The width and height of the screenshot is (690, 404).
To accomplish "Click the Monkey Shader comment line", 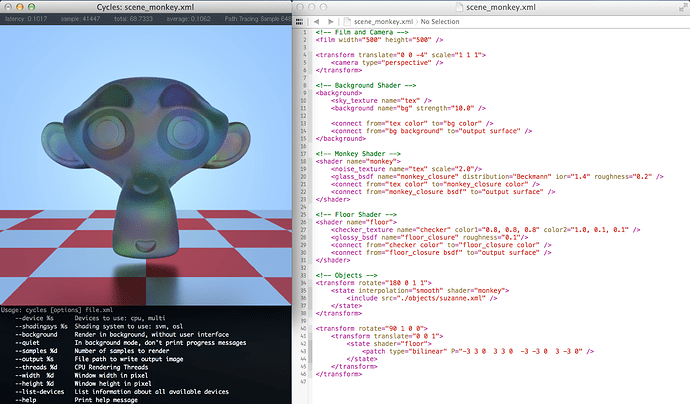I will [x=358, y=154].
